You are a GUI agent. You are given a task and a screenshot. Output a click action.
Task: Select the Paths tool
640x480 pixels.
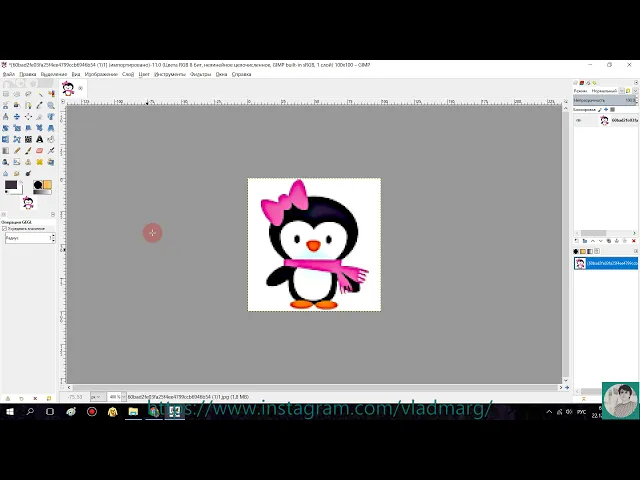click(28, 105)
